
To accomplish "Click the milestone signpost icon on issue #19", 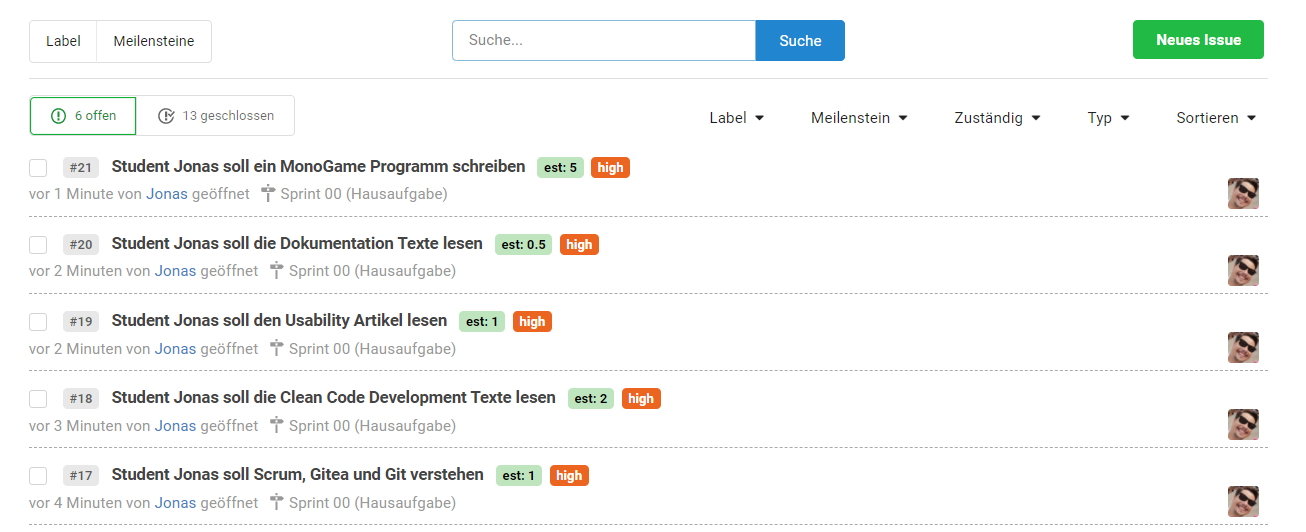I will tap(276, 349).
